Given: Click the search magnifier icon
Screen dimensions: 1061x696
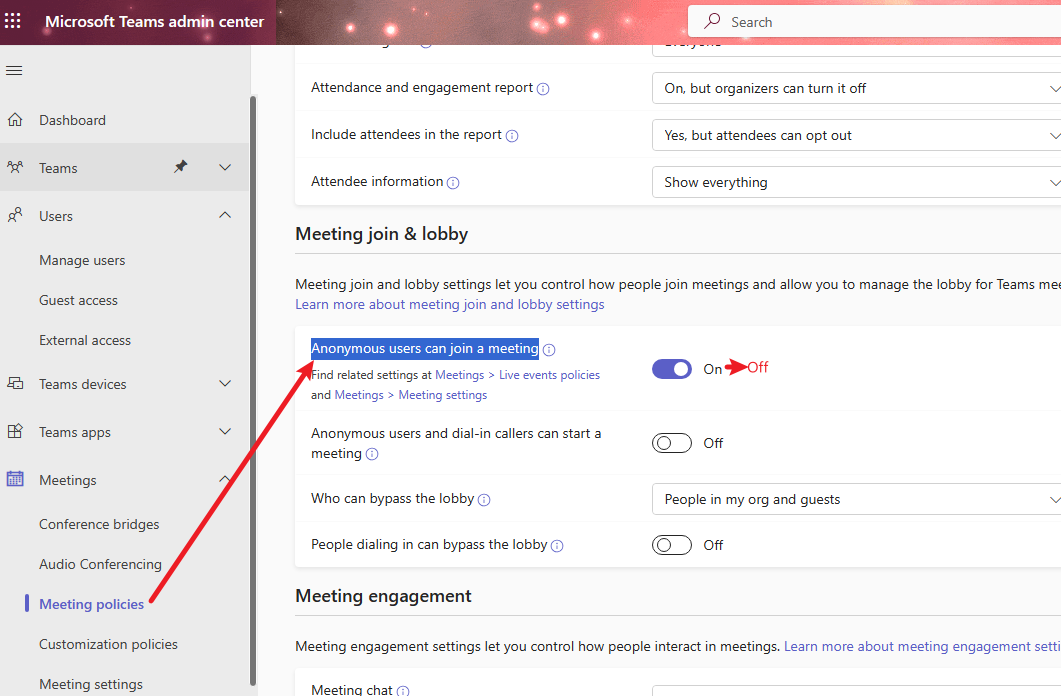Looking at the screenshot, I should click(x=712, y=21).
